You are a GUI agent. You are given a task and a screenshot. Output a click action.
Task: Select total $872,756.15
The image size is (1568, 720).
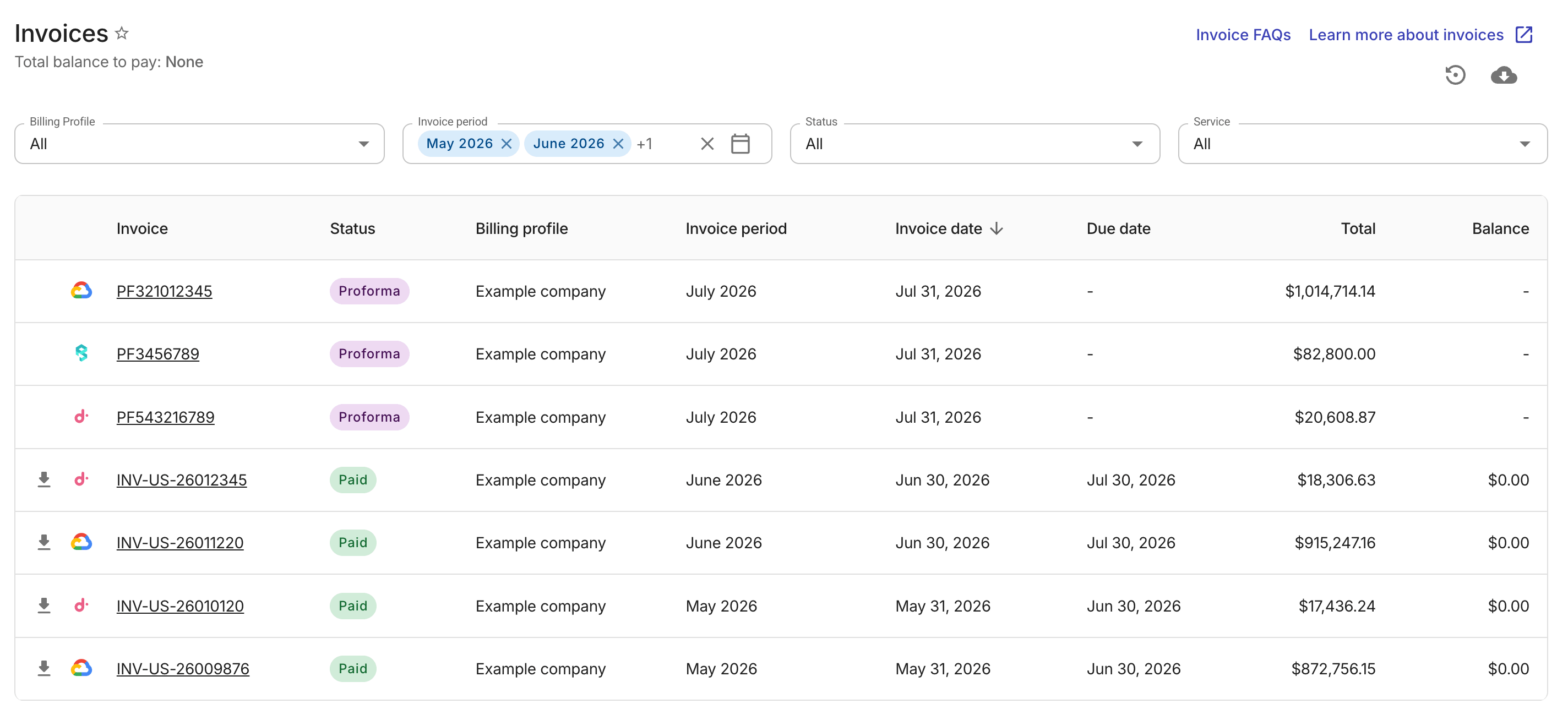coord(1333,668)
